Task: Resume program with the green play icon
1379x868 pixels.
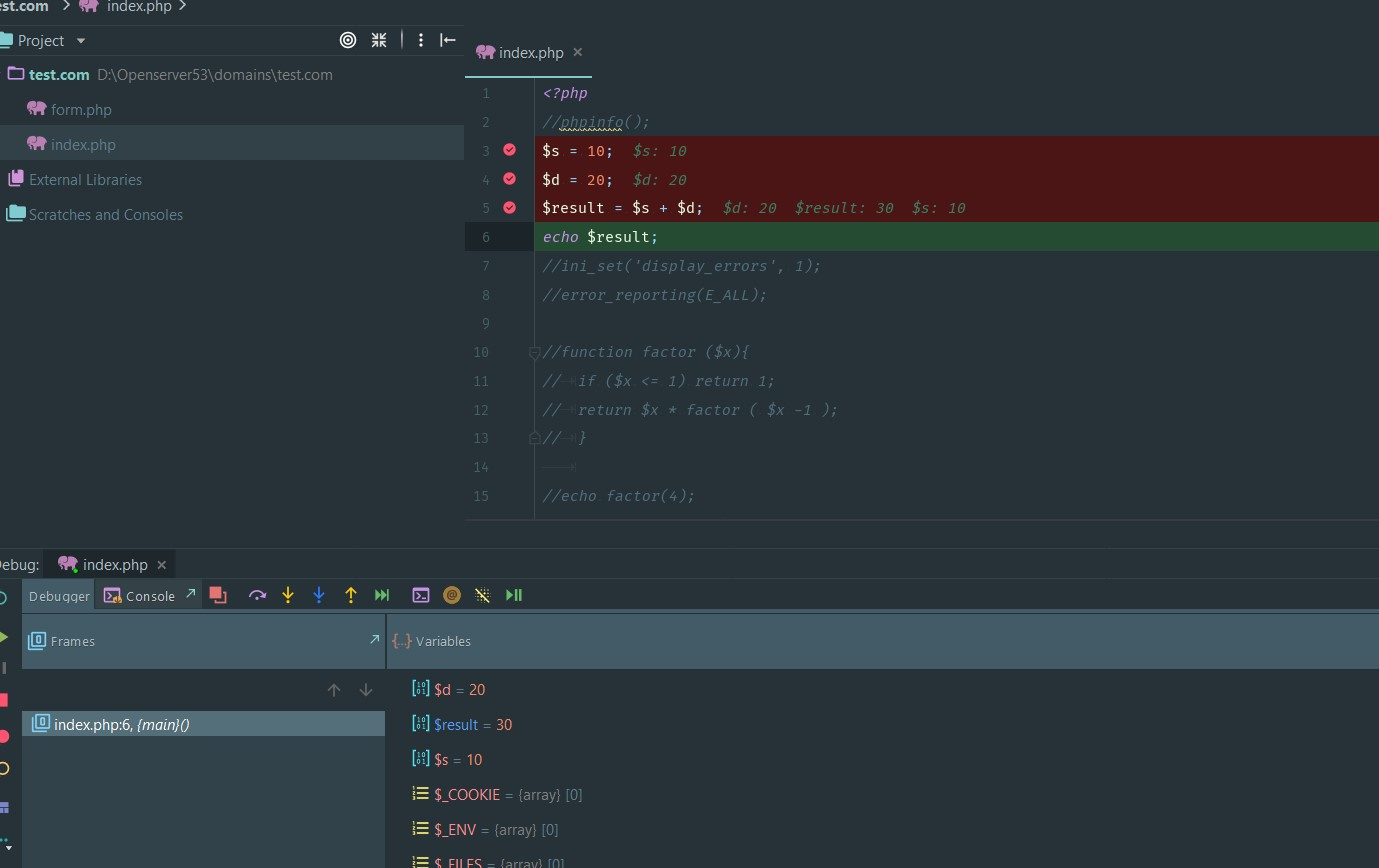Action: [x=3, y=637]
